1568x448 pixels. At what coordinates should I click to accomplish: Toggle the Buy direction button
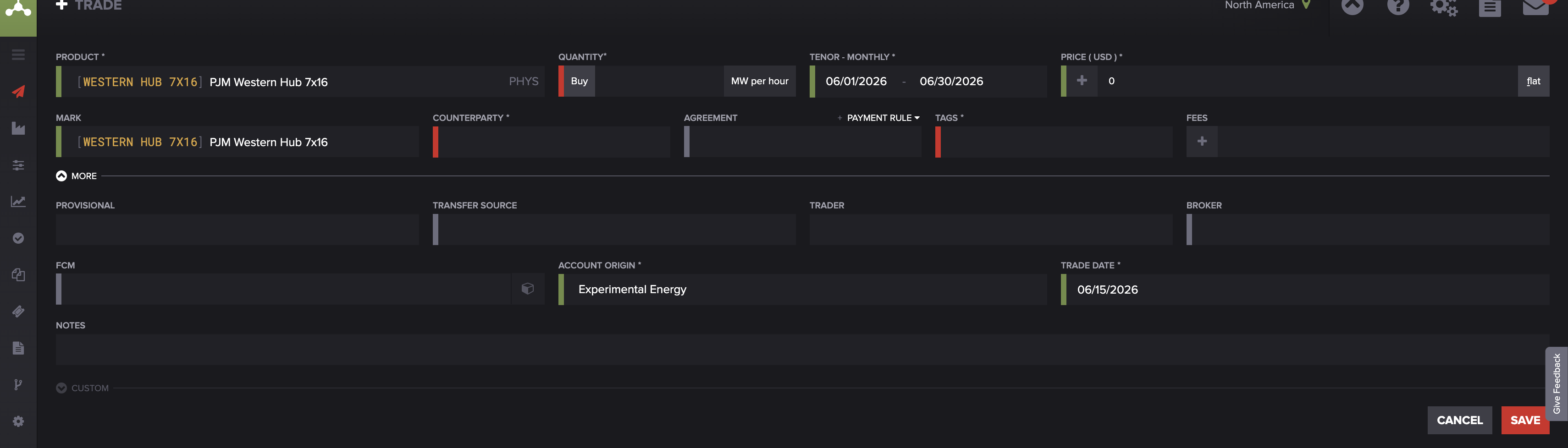tap(580, 81)
